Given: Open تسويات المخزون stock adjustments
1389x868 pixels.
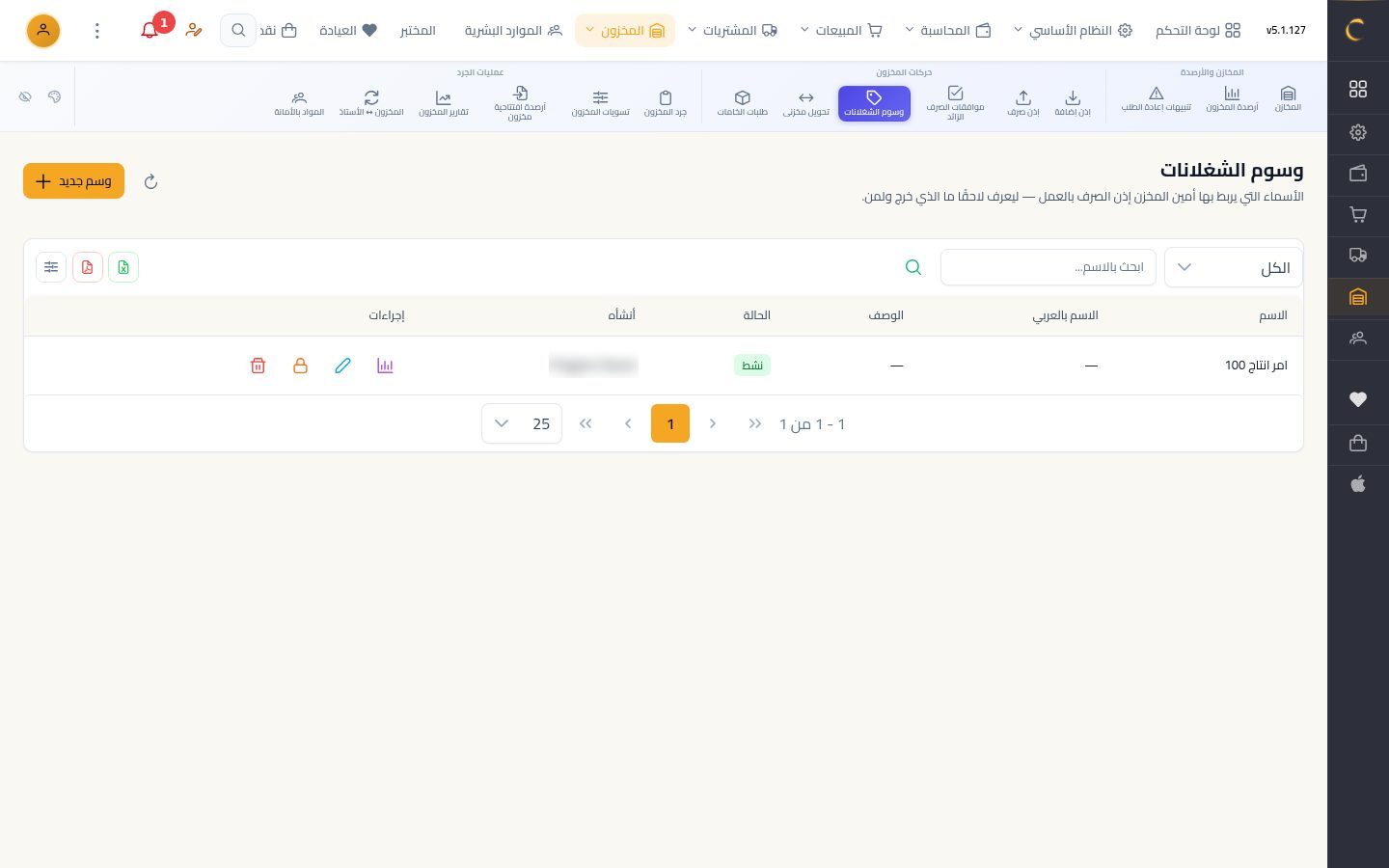Looking at the screenshot, I should click(x=600, y=102).
